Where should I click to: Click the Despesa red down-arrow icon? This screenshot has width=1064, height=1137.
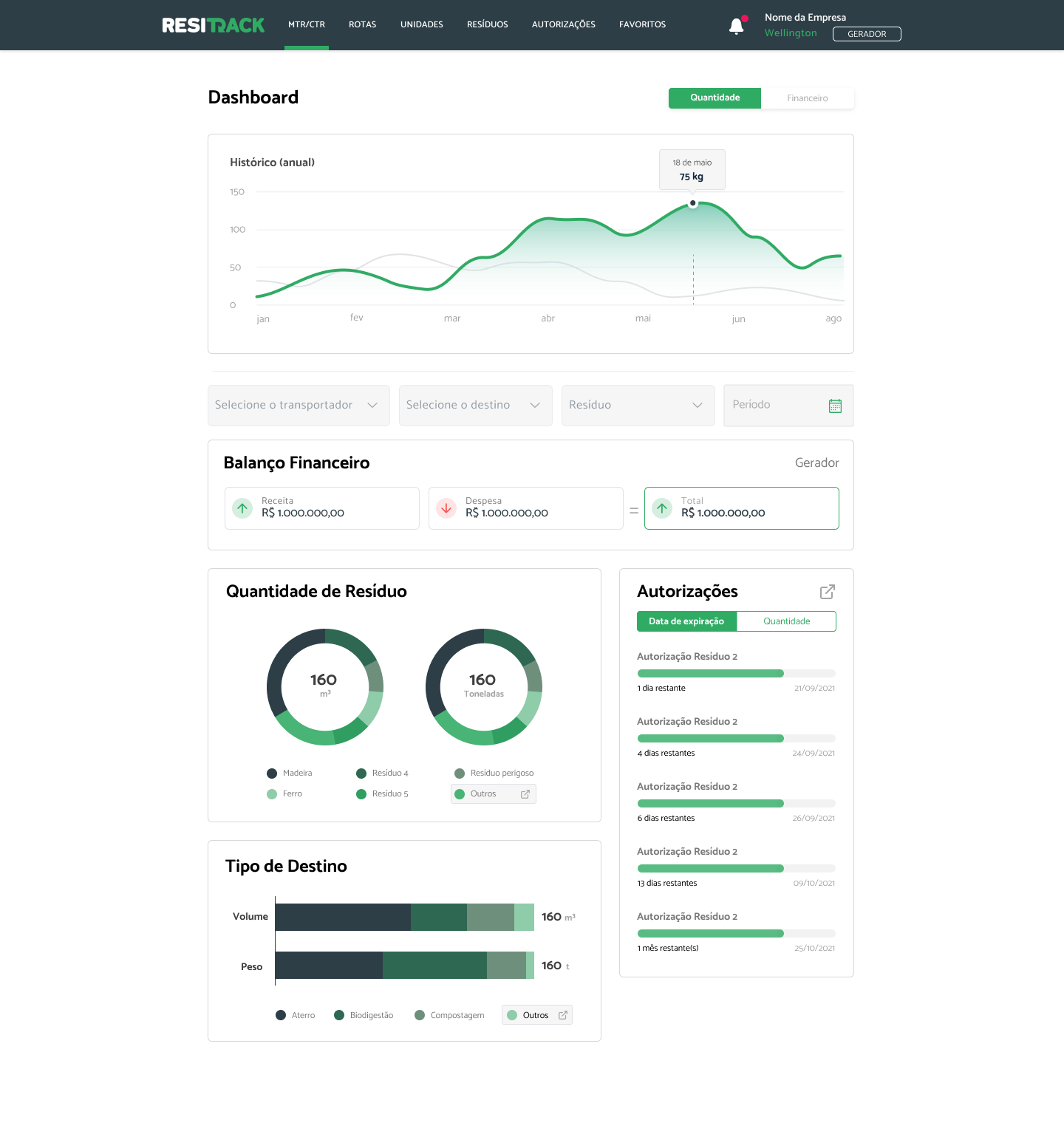pyautogui.click(x=446, y=508)
